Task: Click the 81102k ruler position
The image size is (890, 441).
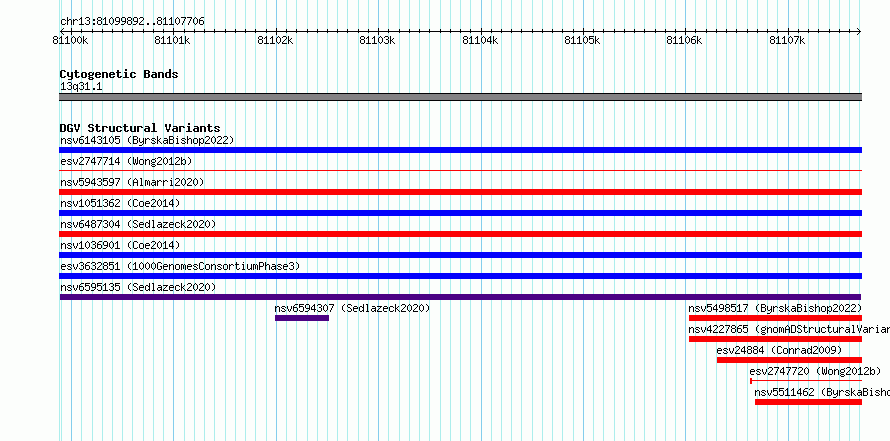Action: point(276,40)
